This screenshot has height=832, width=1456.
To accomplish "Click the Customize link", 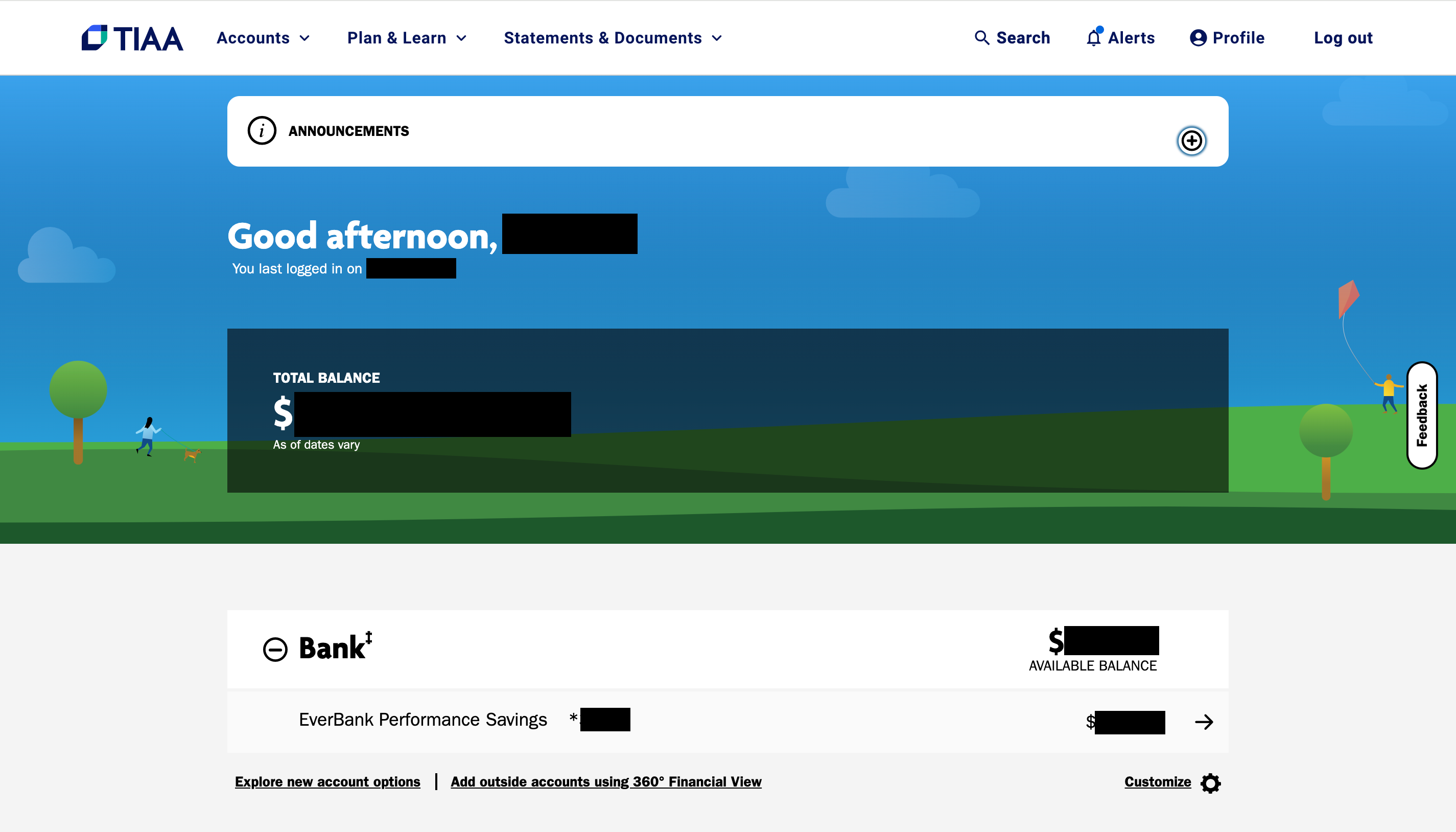I will tap(1157, 781).
